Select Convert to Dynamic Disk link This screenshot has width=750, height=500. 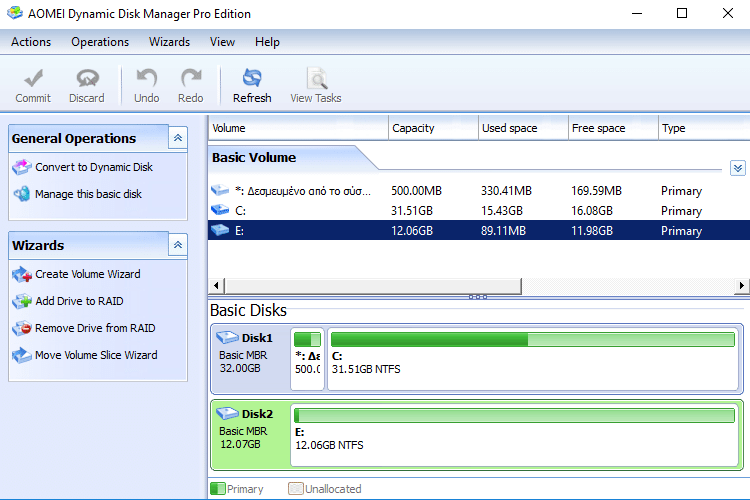pyautogui.click(x=94, y=167)
